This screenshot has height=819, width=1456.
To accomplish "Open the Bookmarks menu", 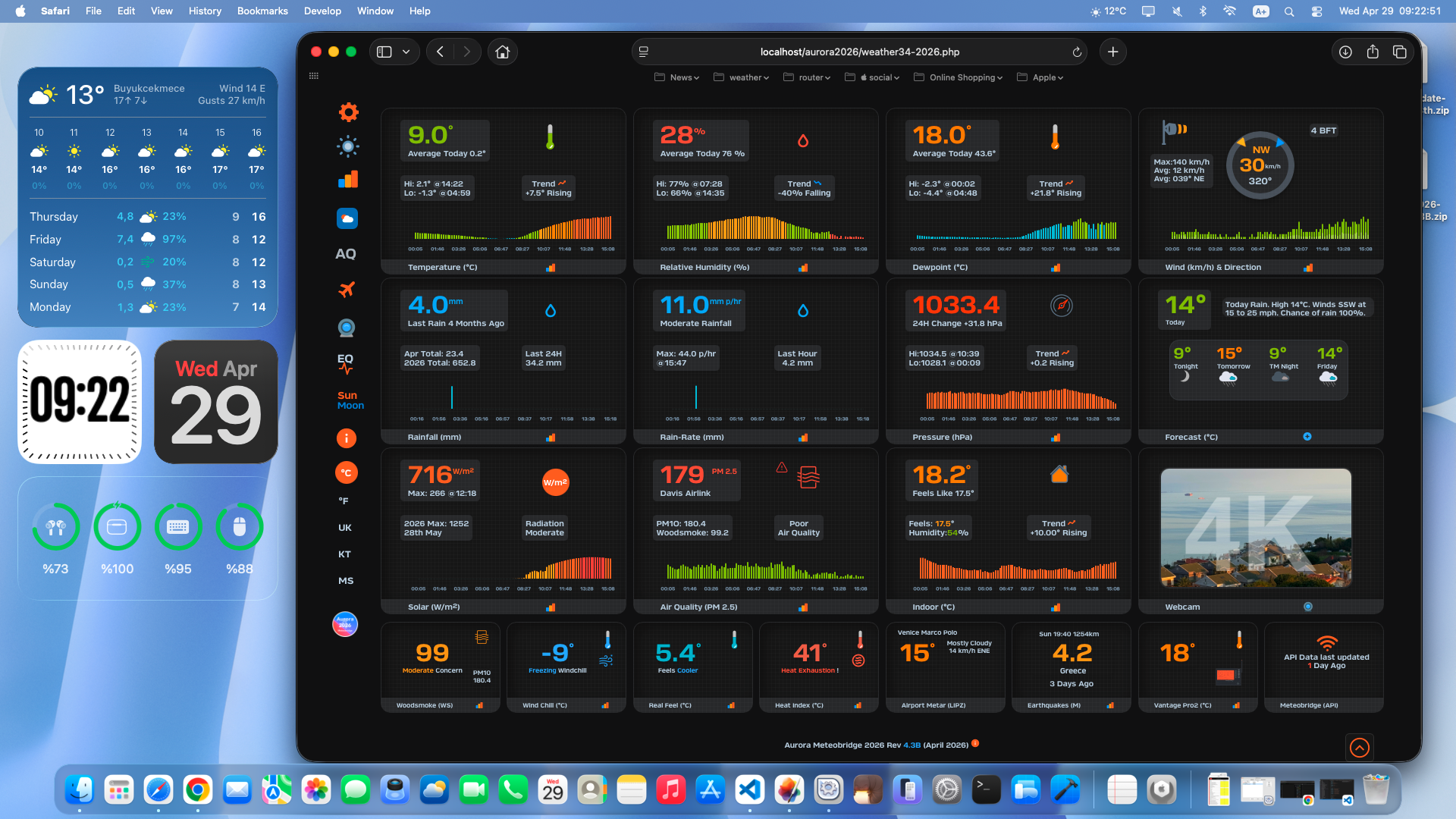I will [x=262, y=11].
